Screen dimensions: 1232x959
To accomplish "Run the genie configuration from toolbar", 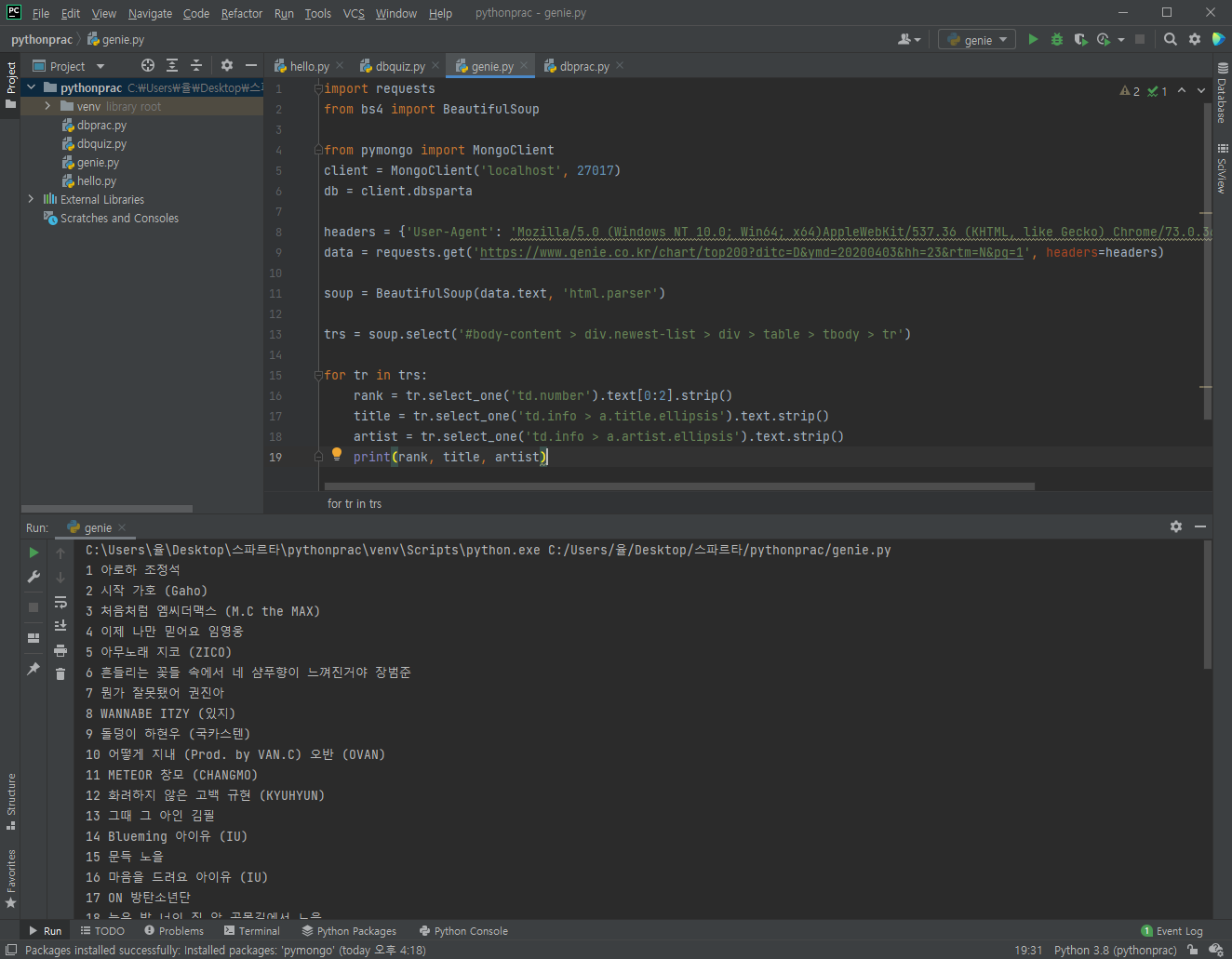I will coord(1033,39).
